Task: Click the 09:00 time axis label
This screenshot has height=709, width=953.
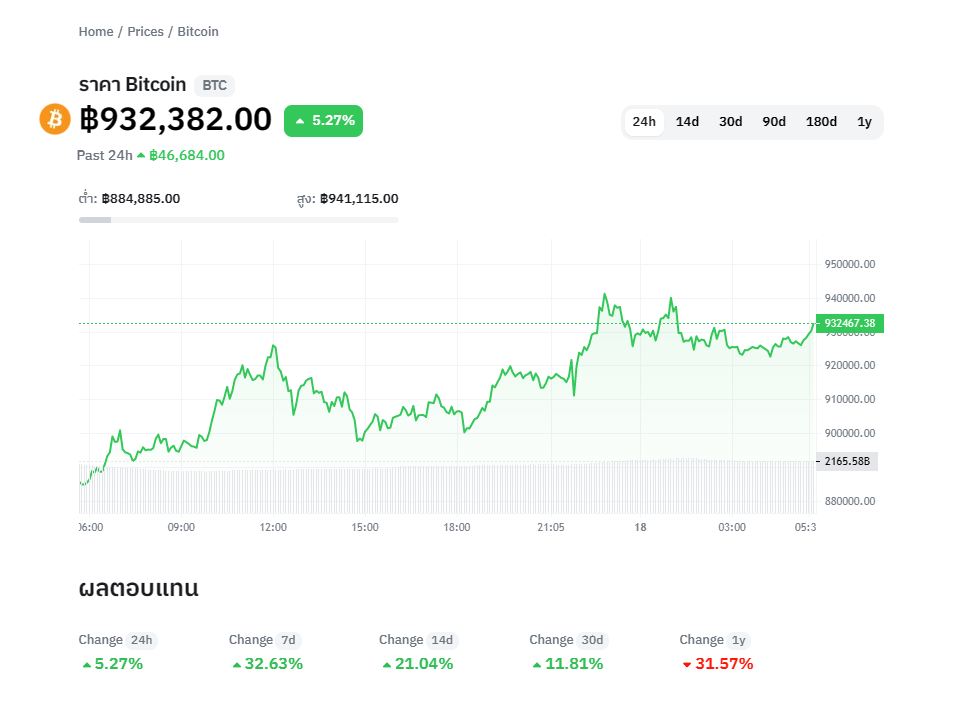Action: (181, 527)
